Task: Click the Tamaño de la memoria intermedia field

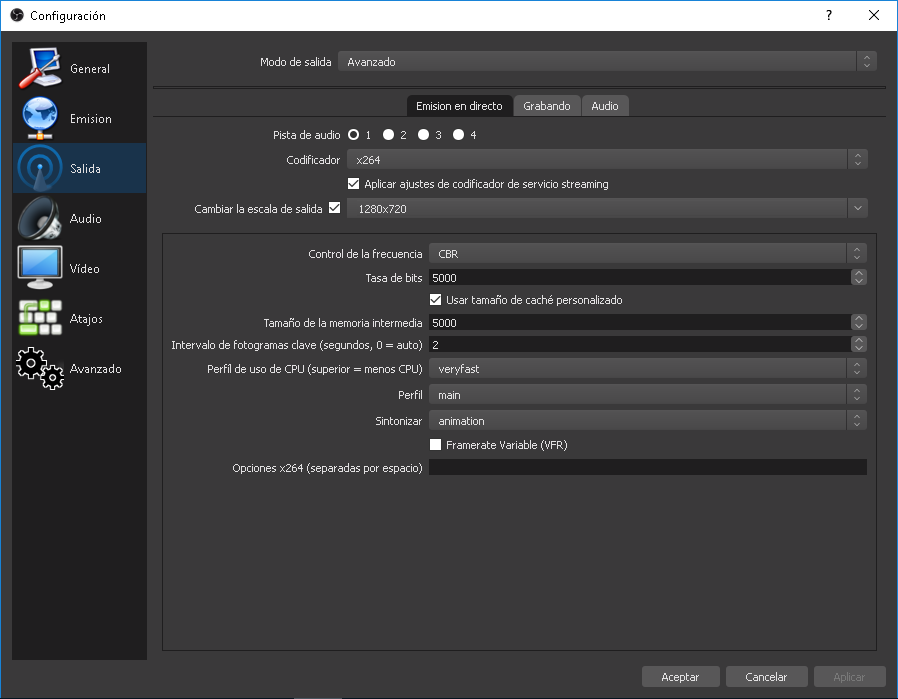Action: [640, 322]
